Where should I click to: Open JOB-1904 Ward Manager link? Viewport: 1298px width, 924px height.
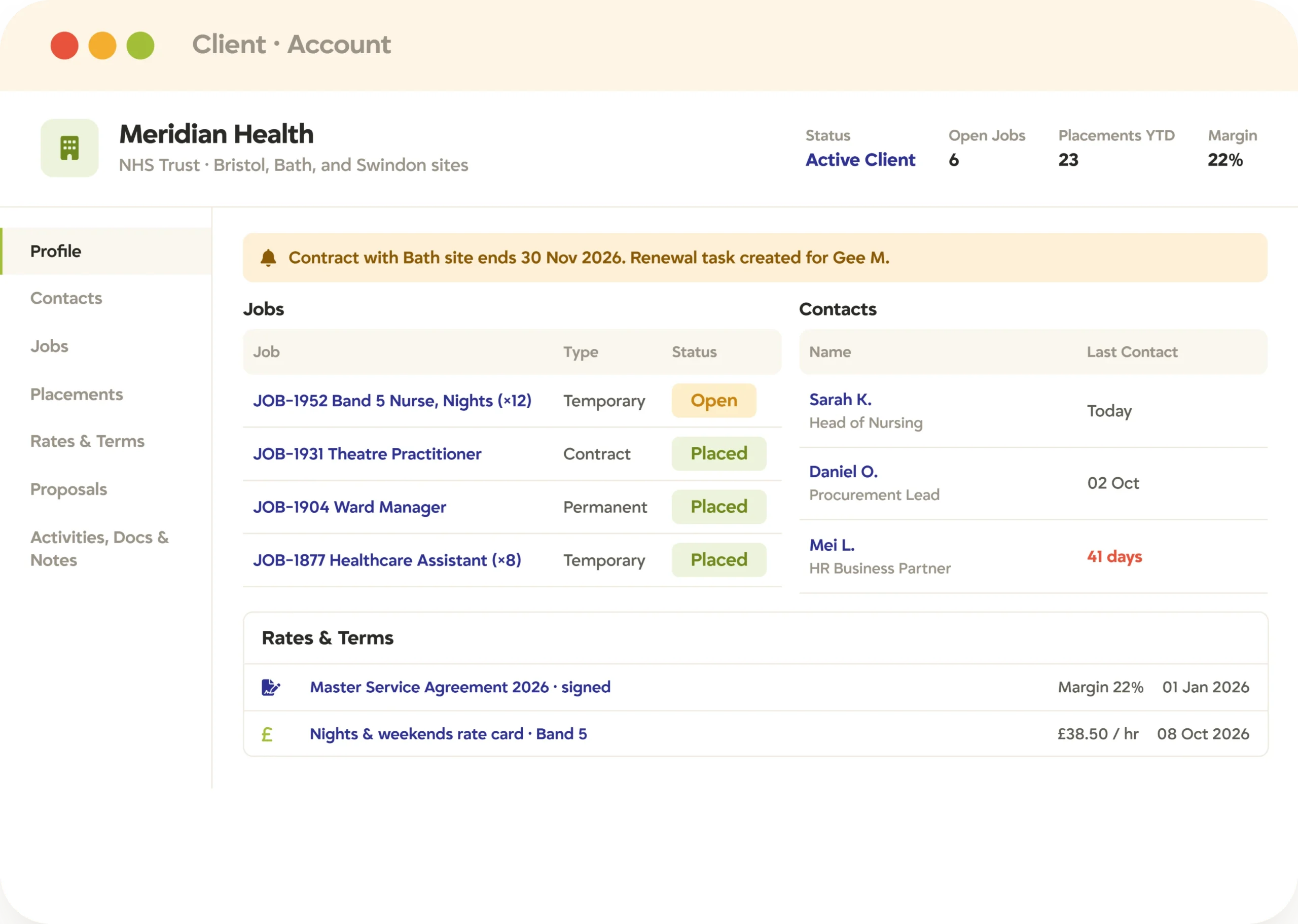point(349,507)
